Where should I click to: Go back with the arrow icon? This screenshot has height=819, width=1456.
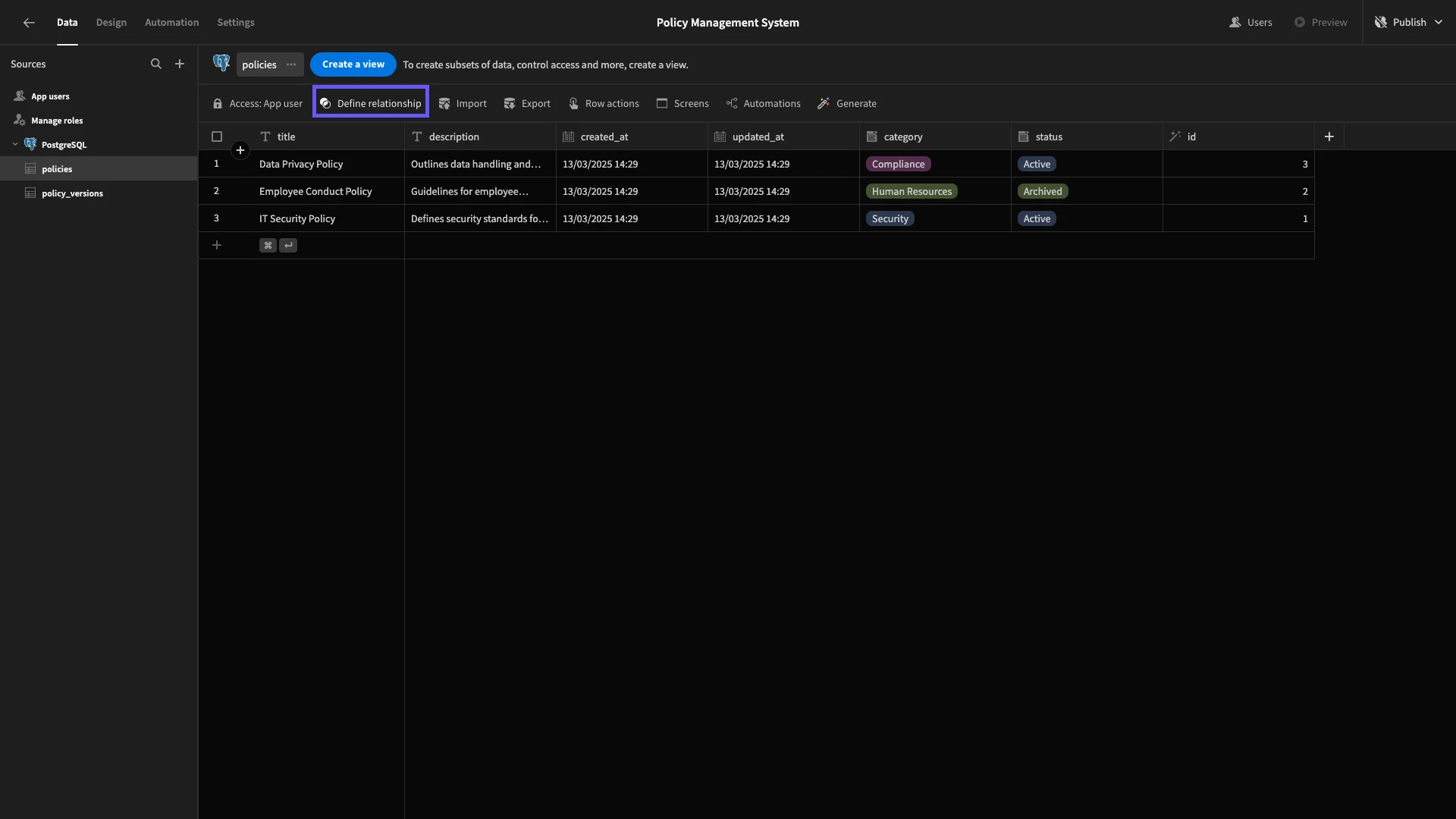pyautogui.click(x=29, y=22)
